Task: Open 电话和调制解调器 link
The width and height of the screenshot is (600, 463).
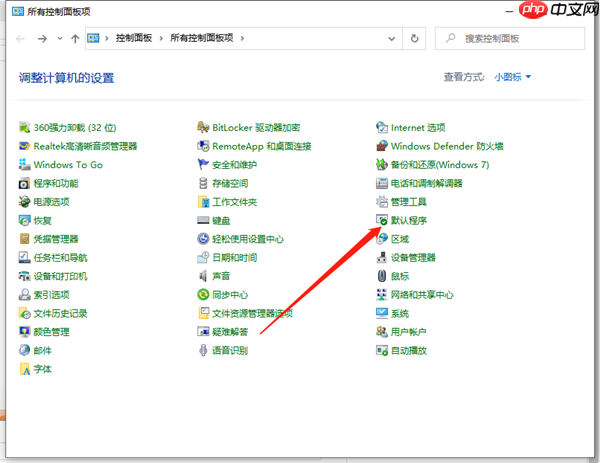Action: click(x=426, y=183)
